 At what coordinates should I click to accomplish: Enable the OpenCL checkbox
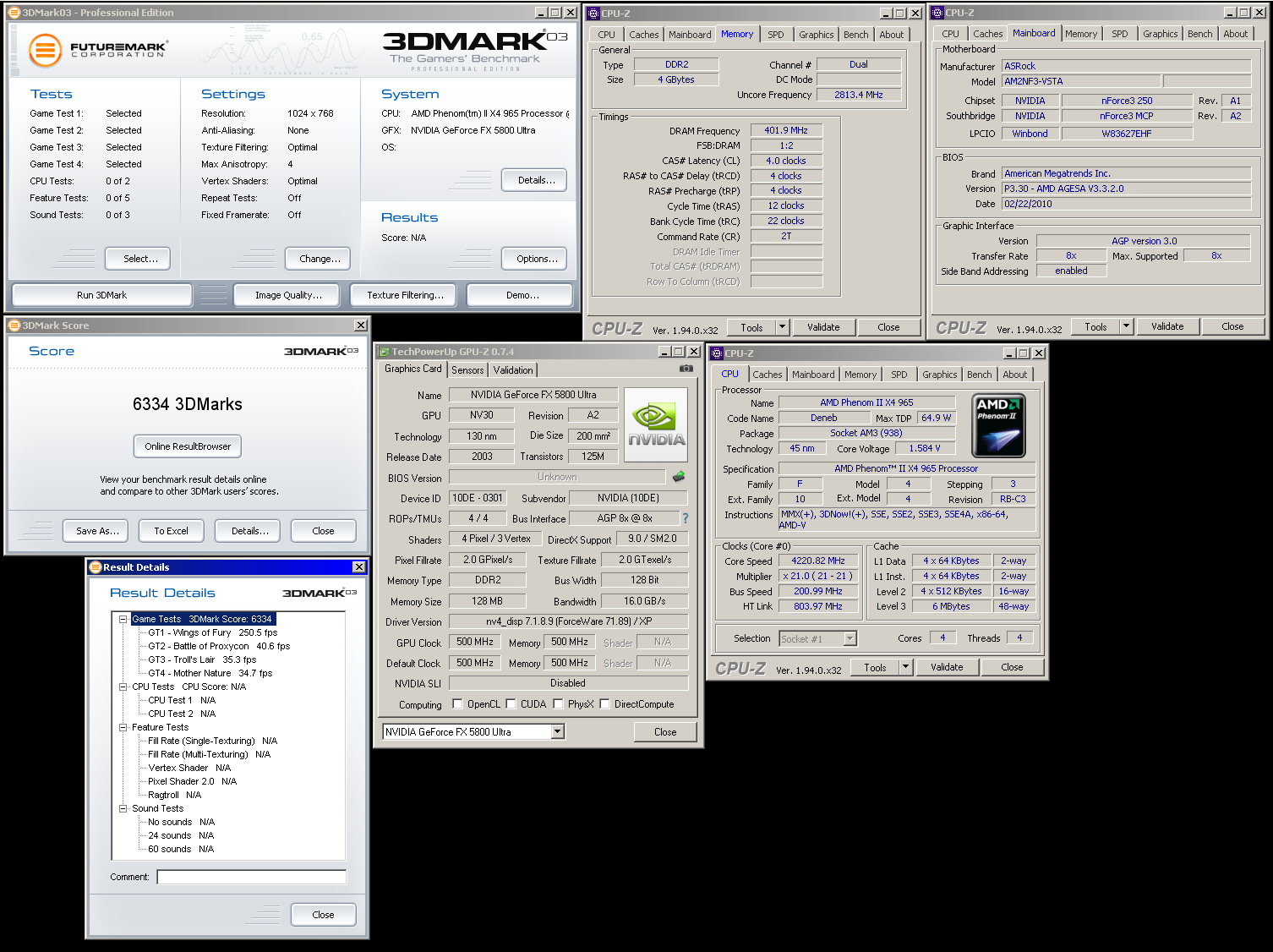457,704
